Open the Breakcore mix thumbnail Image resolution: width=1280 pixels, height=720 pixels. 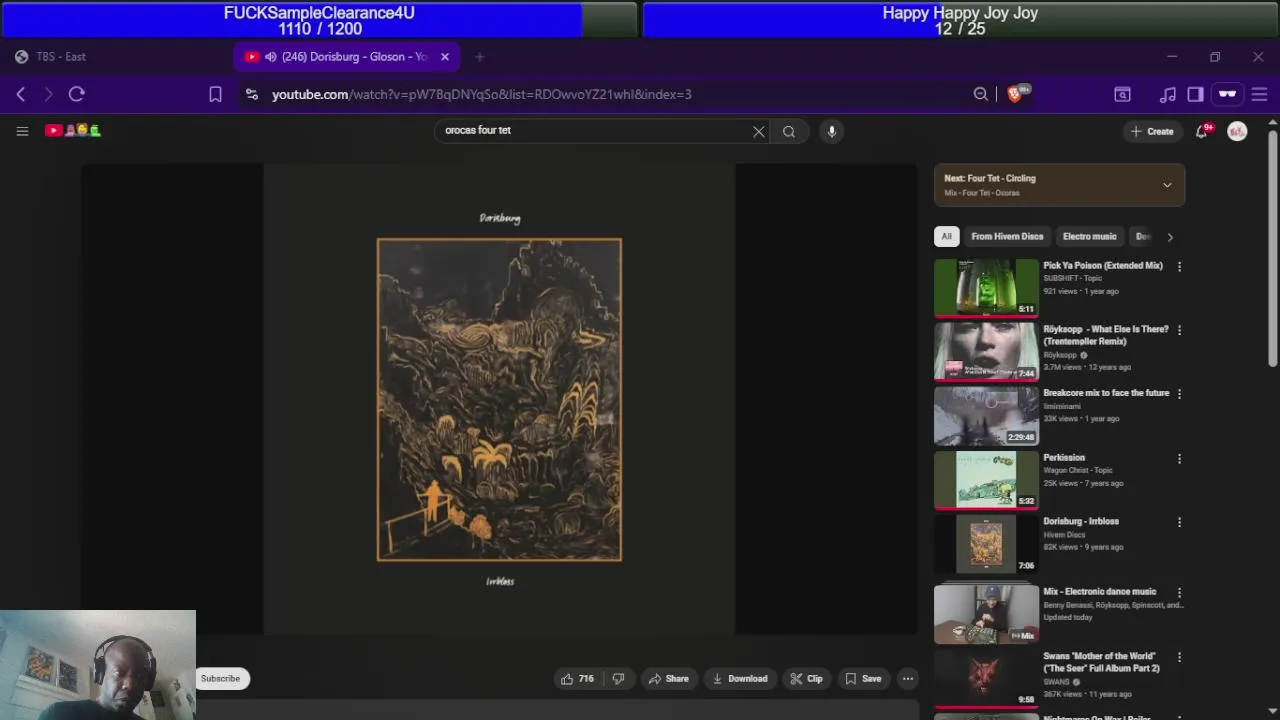click(986, 416)
